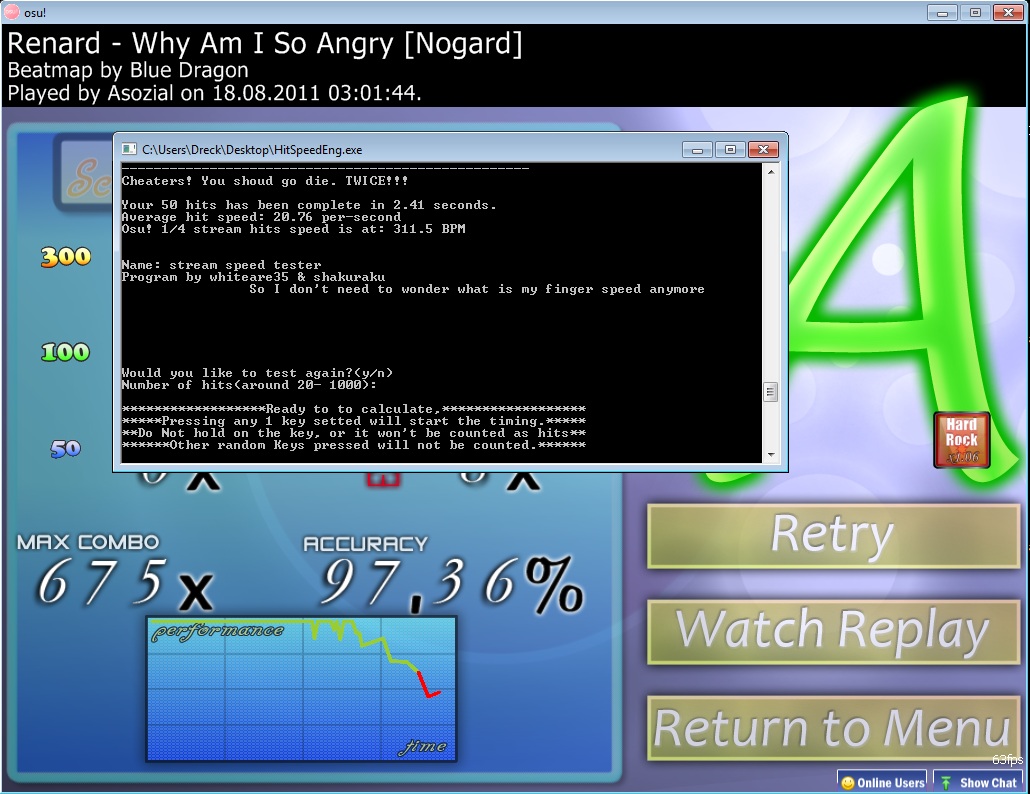Click the beatmap title 'Renard - Why Am I So Angry [Nogard]'

pyautogui.click(x=265, y=43)
